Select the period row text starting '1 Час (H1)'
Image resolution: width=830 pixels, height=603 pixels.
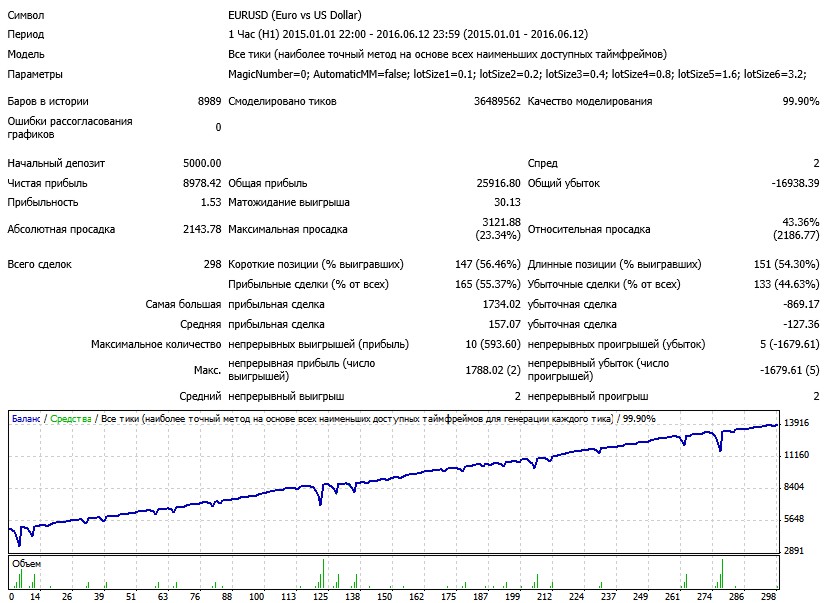pos(408,34)
